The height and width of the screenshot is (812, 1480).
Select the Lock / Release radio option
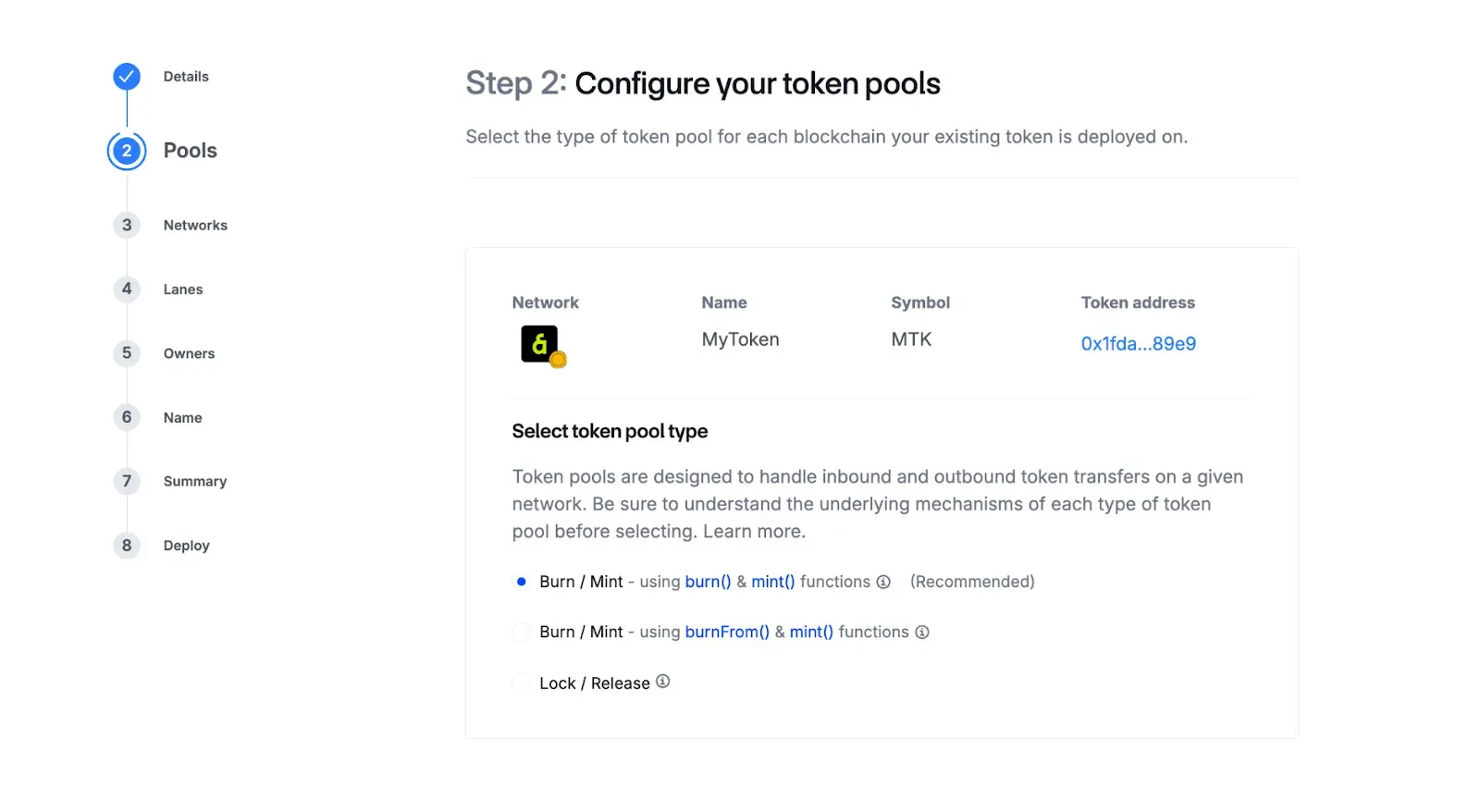522,683
